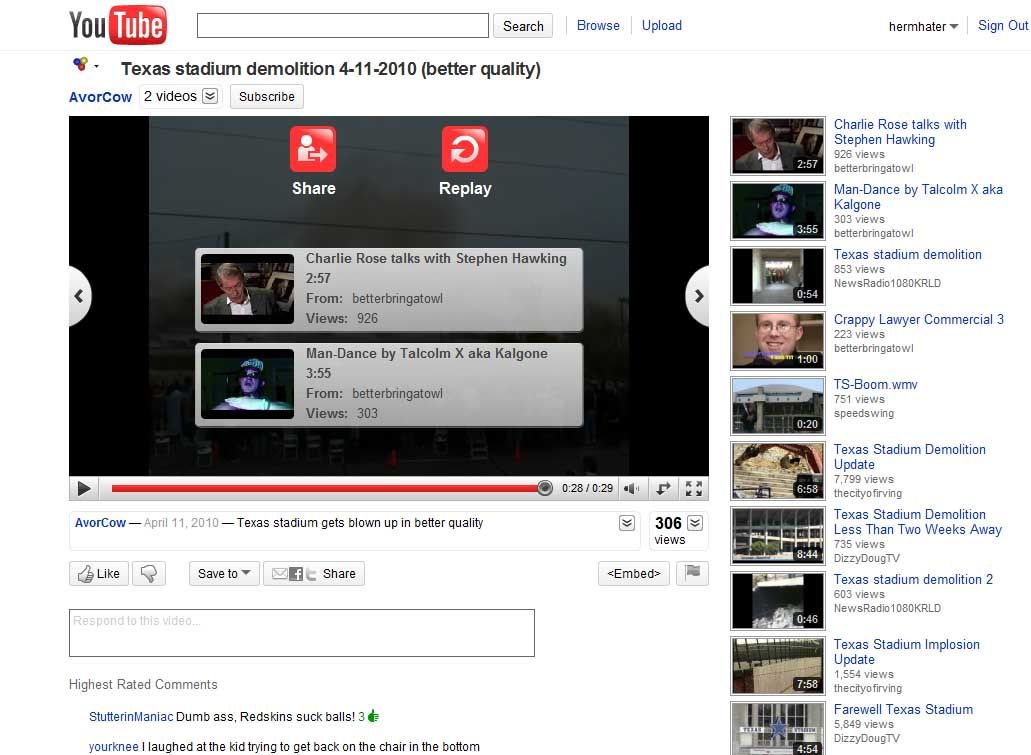This screenshot has width=1031, height=755.
Task: Open Texas Stadium Demolition Update 6:58 thumbnail
Action: 778,471
